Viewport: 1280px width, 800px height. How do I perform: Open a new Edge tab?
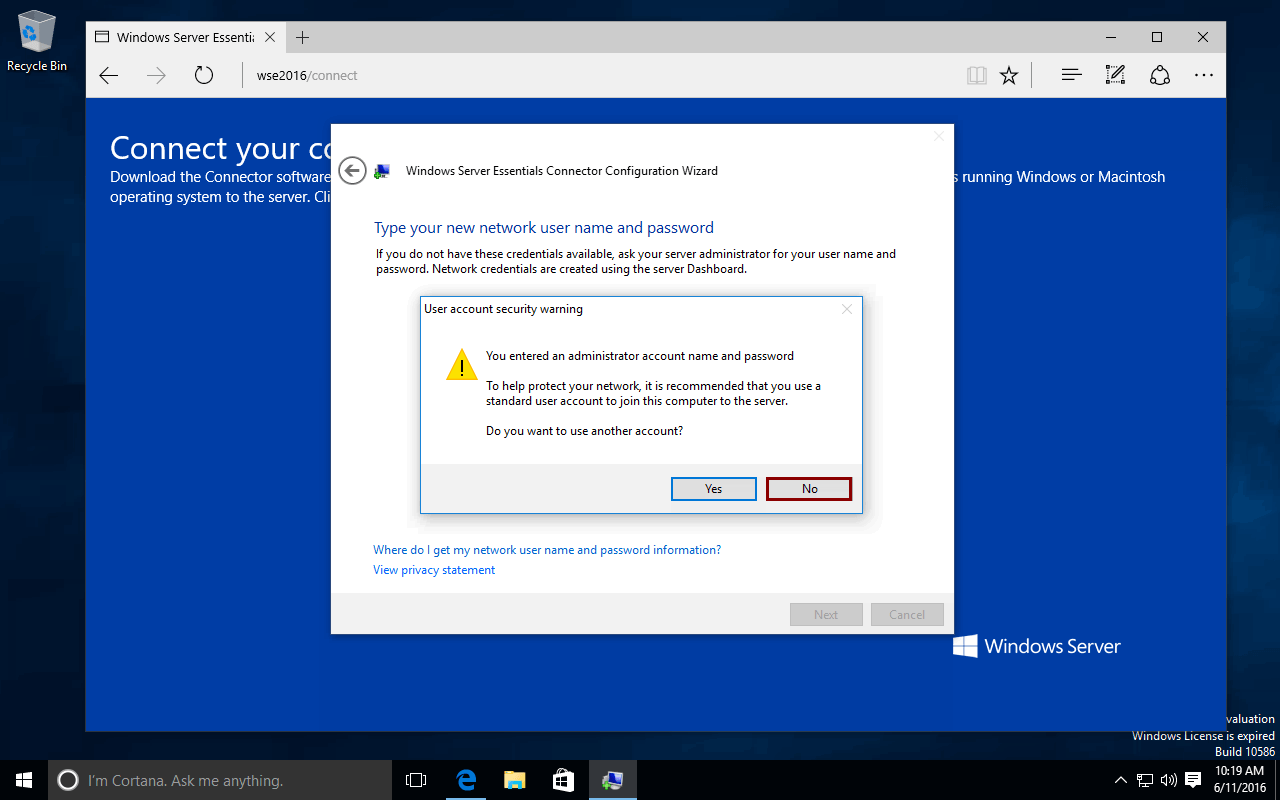(302, 38)
